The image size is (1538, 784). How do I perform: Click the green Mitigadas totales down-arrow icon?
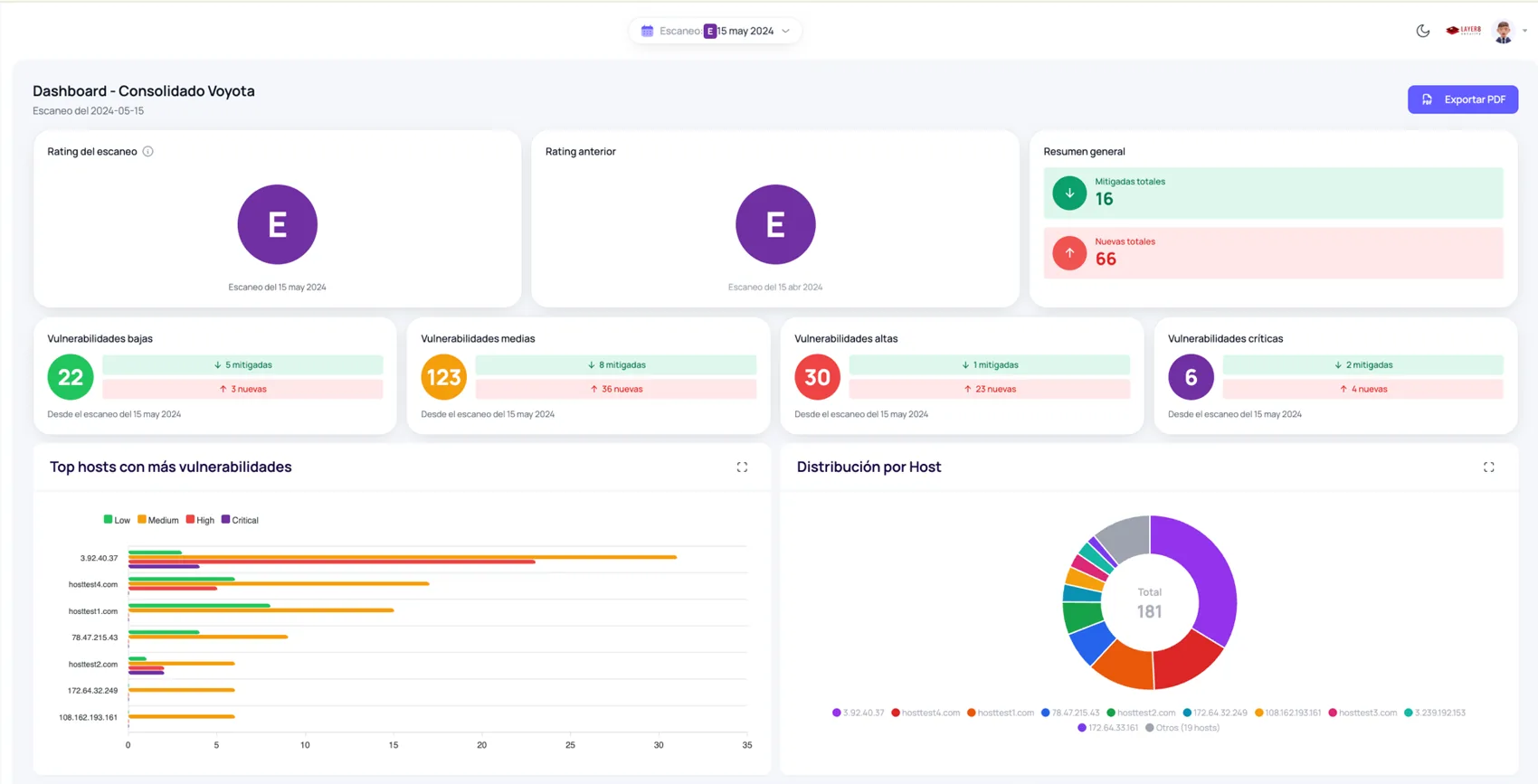coord(1069,193)
